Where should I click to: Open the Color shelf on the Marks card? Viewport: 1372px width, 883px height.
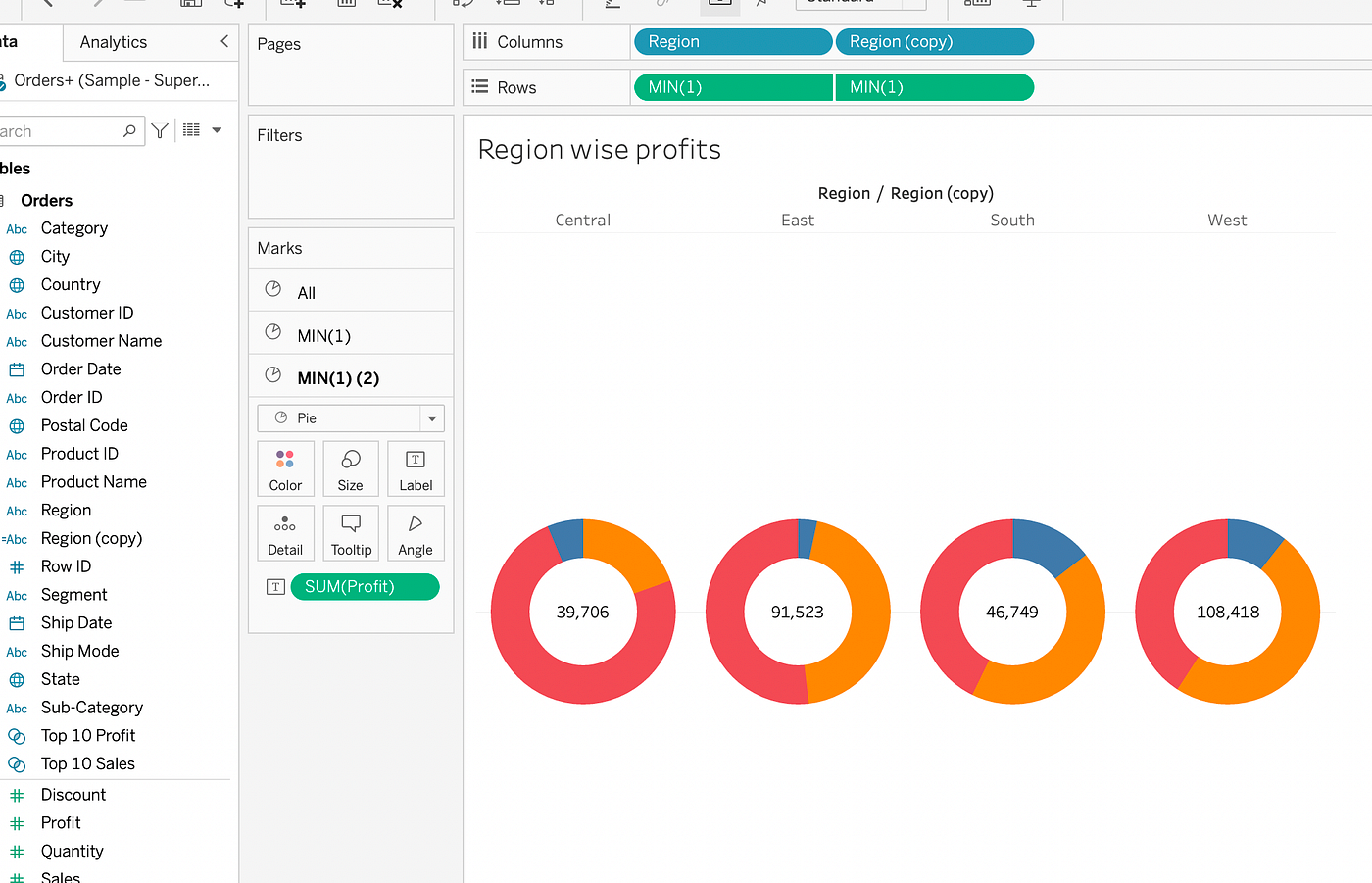[285, 468]
